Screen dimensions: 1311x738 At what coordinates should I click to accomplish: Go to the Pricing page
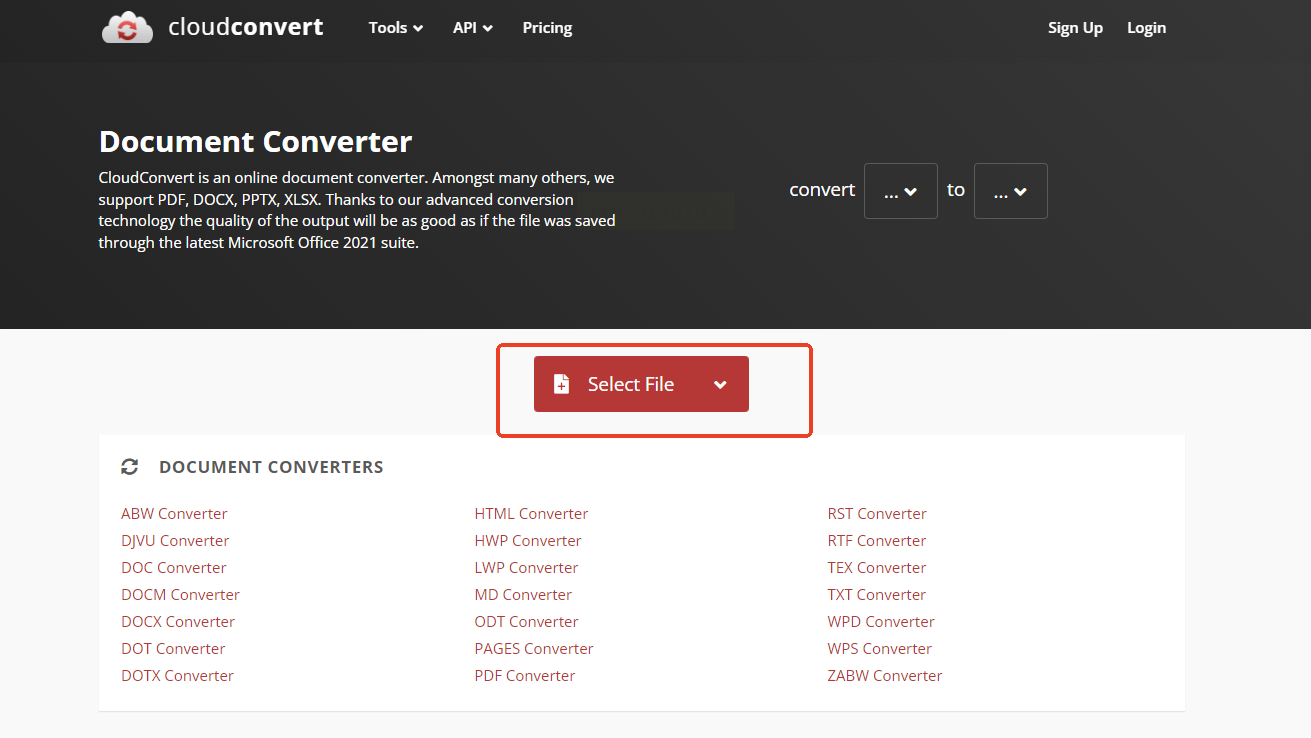[x=547, y=28]
